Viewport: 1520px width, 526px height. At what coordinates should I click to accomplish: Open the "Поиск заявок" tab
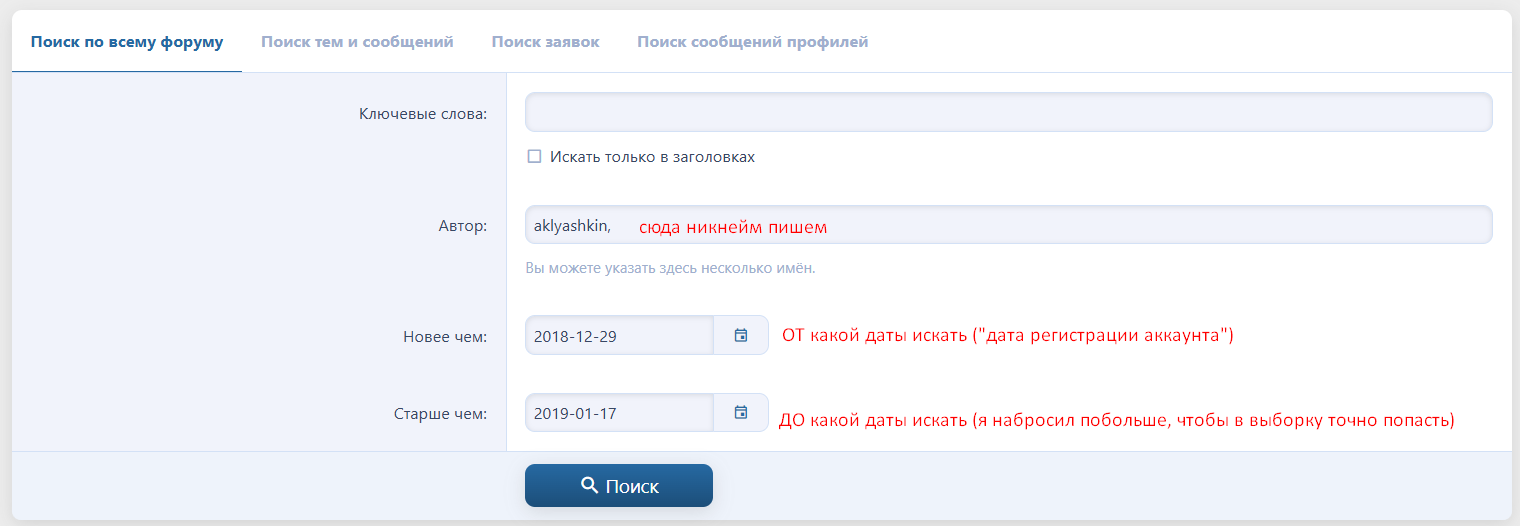[545, 42]
